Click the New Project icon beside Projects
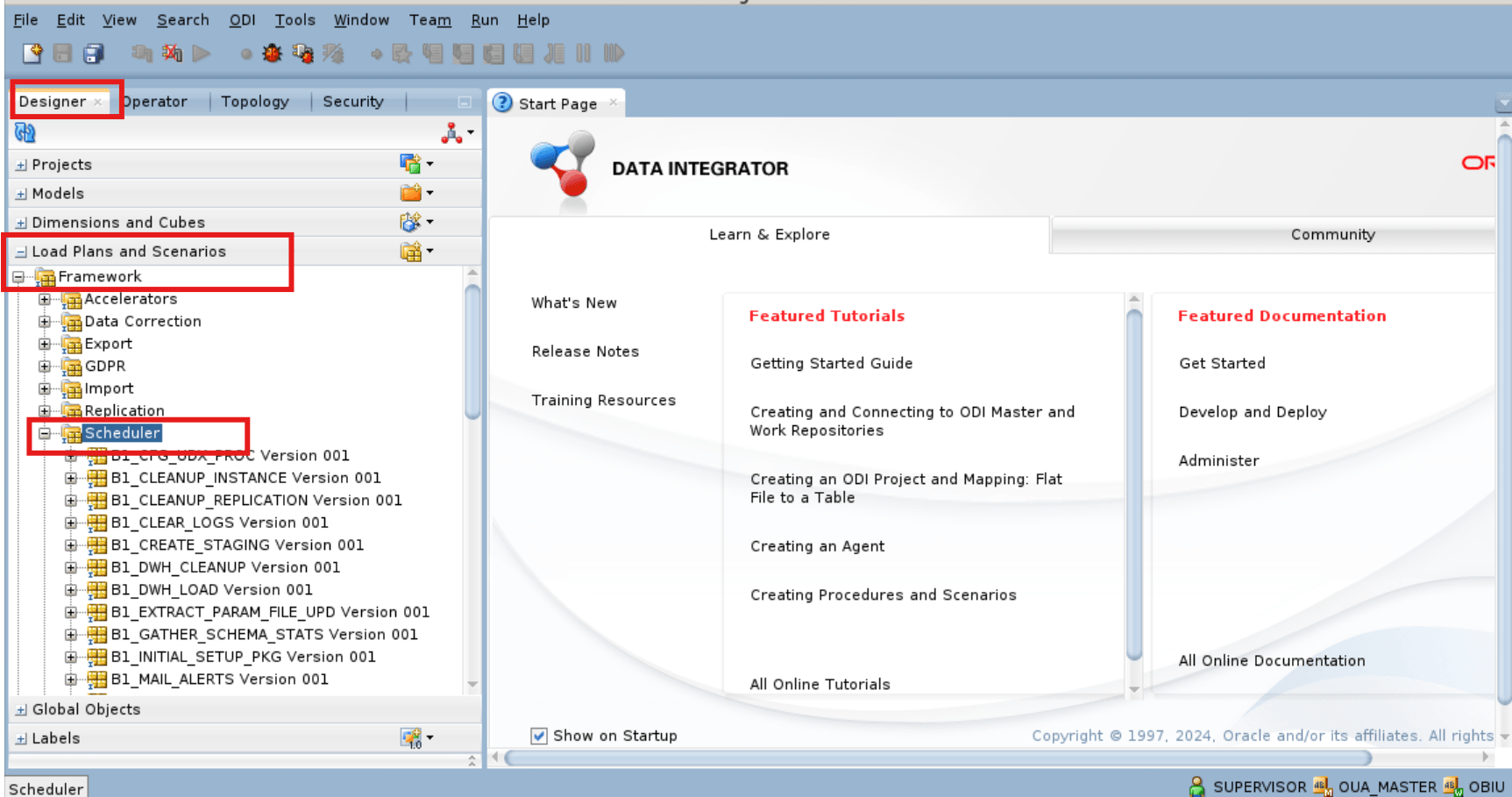This screenshot has height=797, width=1512. pyautogui.click(x=412, y=162)
